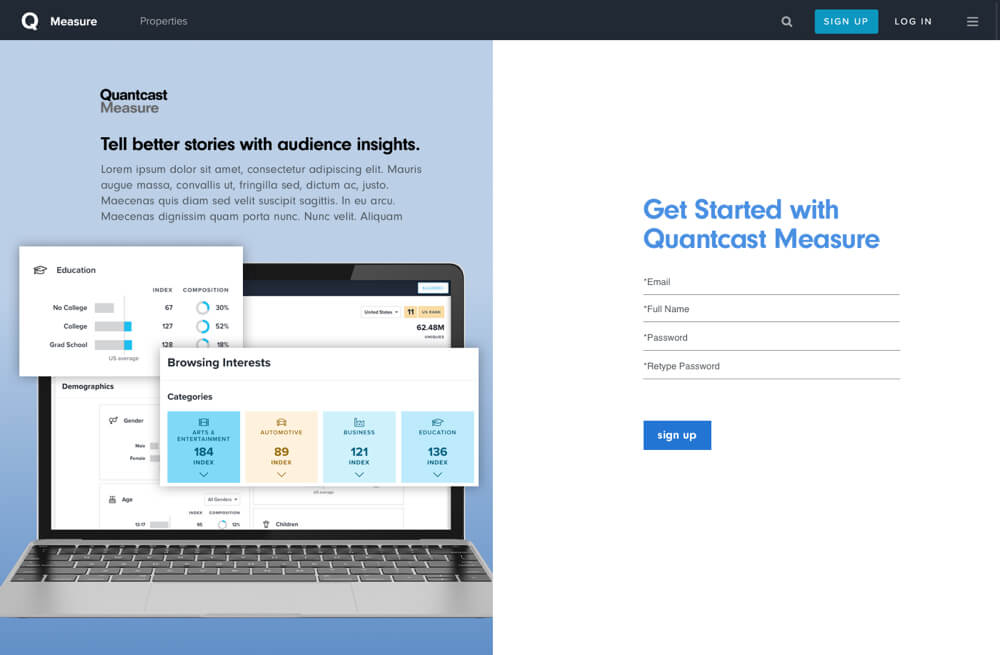Click the Quantcast Q logo in header
This screenshot has height=655, width=1000.
(30, 21)
